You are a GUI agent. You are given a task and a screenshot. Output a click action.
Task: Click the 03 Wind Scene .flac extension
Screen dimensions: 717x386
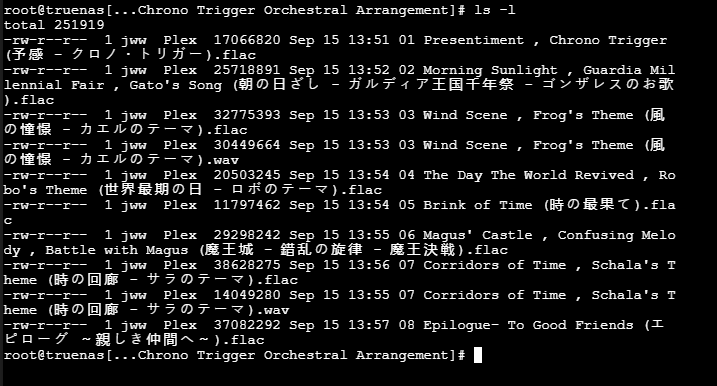[226, 130]
